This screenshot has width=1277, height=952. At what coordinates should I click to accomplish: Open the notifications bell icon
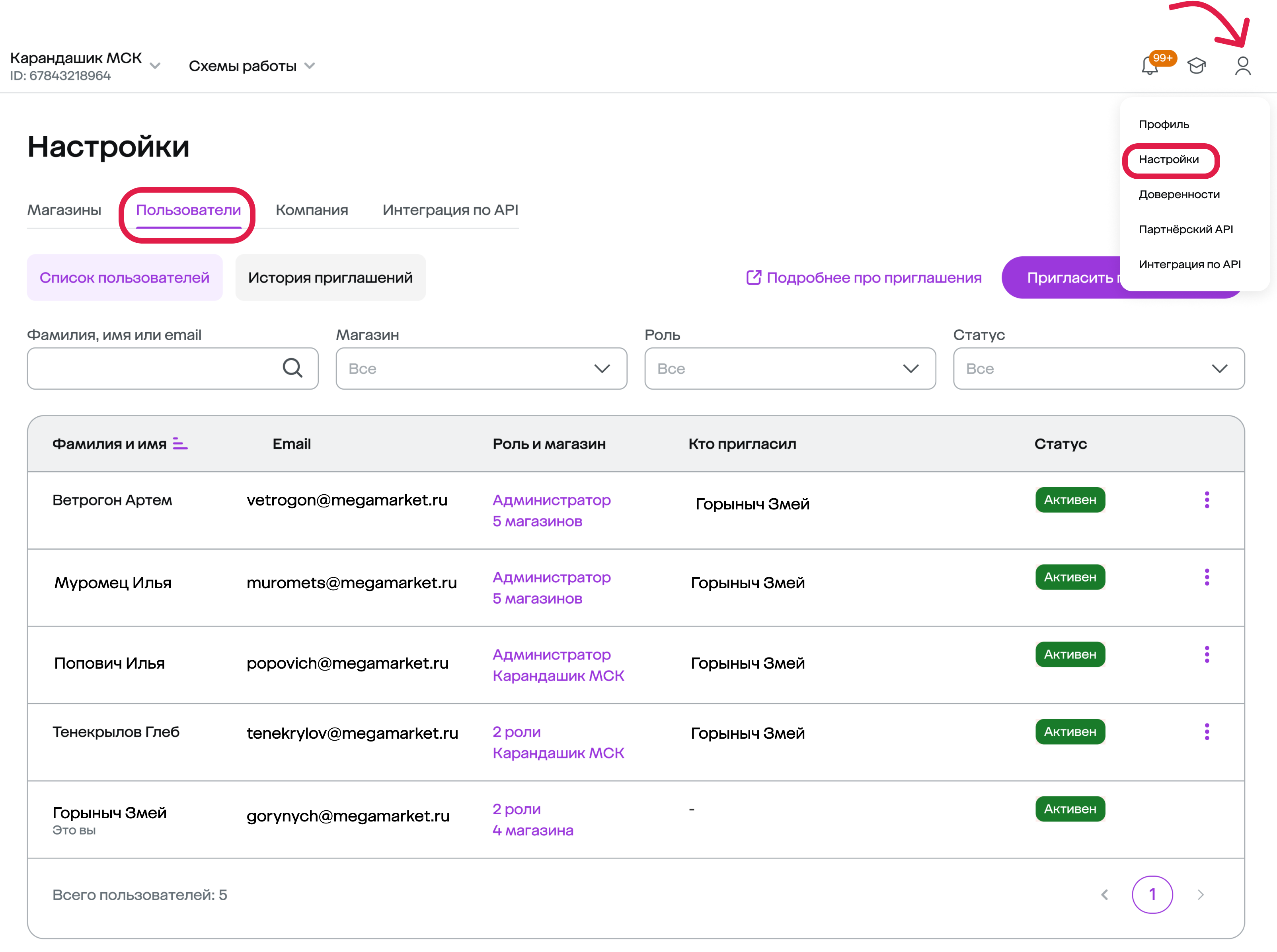coord(1149,66)
